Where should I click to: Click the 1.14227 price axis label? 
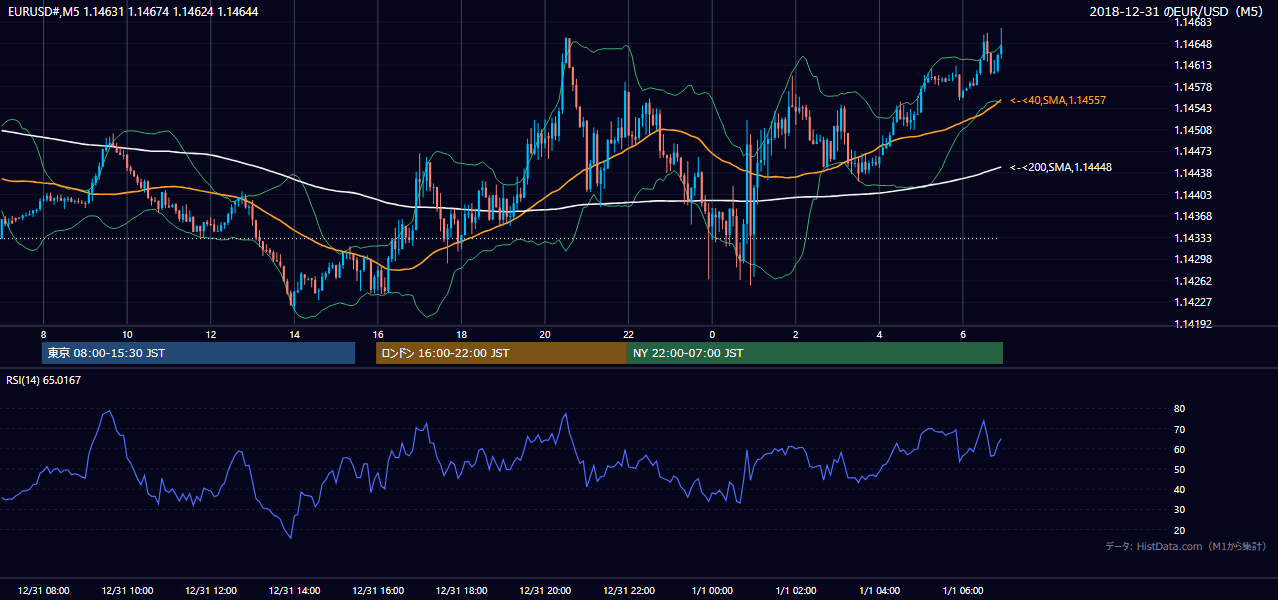click(x=1193, y=302)
